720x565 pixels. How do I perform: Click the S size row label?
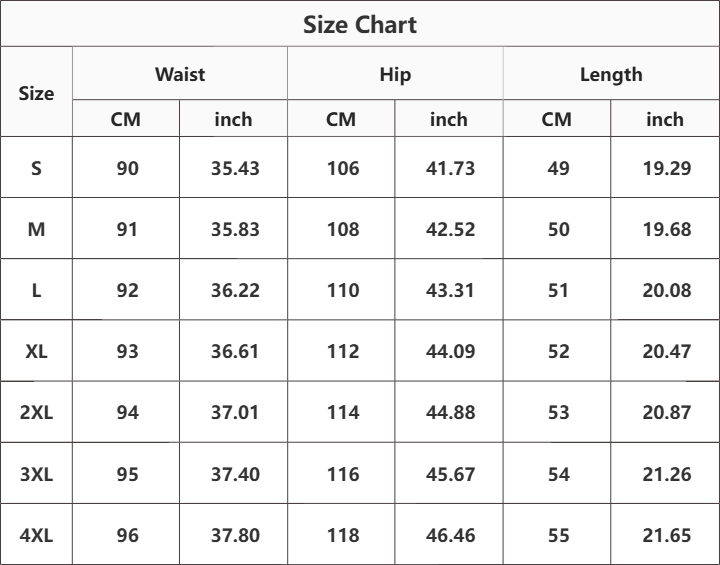36,168
